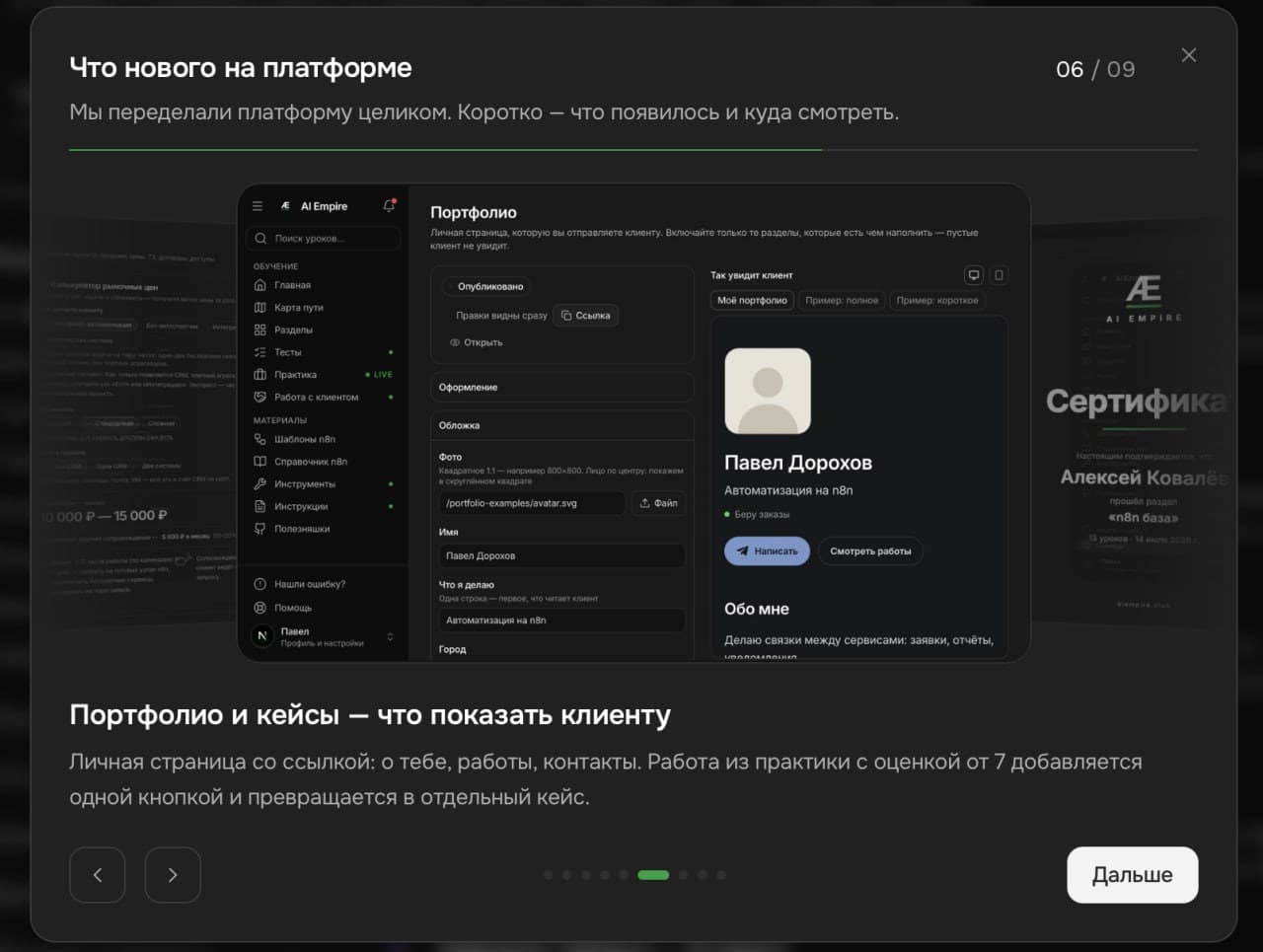The image size is (1263, 952).
Task: Open «Помощь» in the sidebar
Action: click(324, 608)
